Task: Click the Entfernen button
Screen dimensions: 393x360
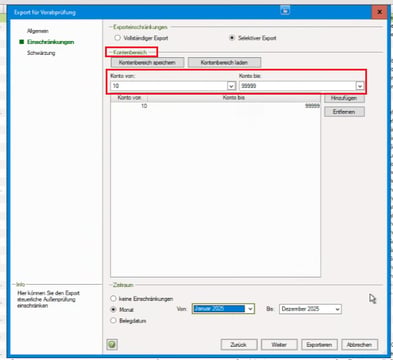Action: click(344, 112)
